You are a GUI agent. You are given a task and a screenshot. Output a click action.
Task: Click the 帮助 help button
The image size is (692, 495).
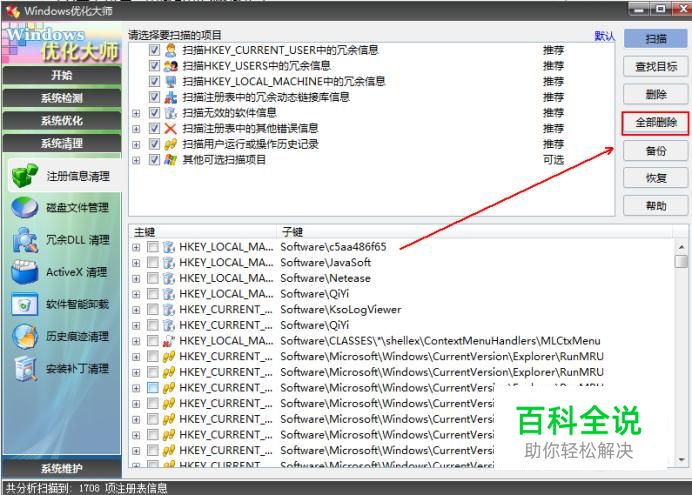[x=656, y=206]
